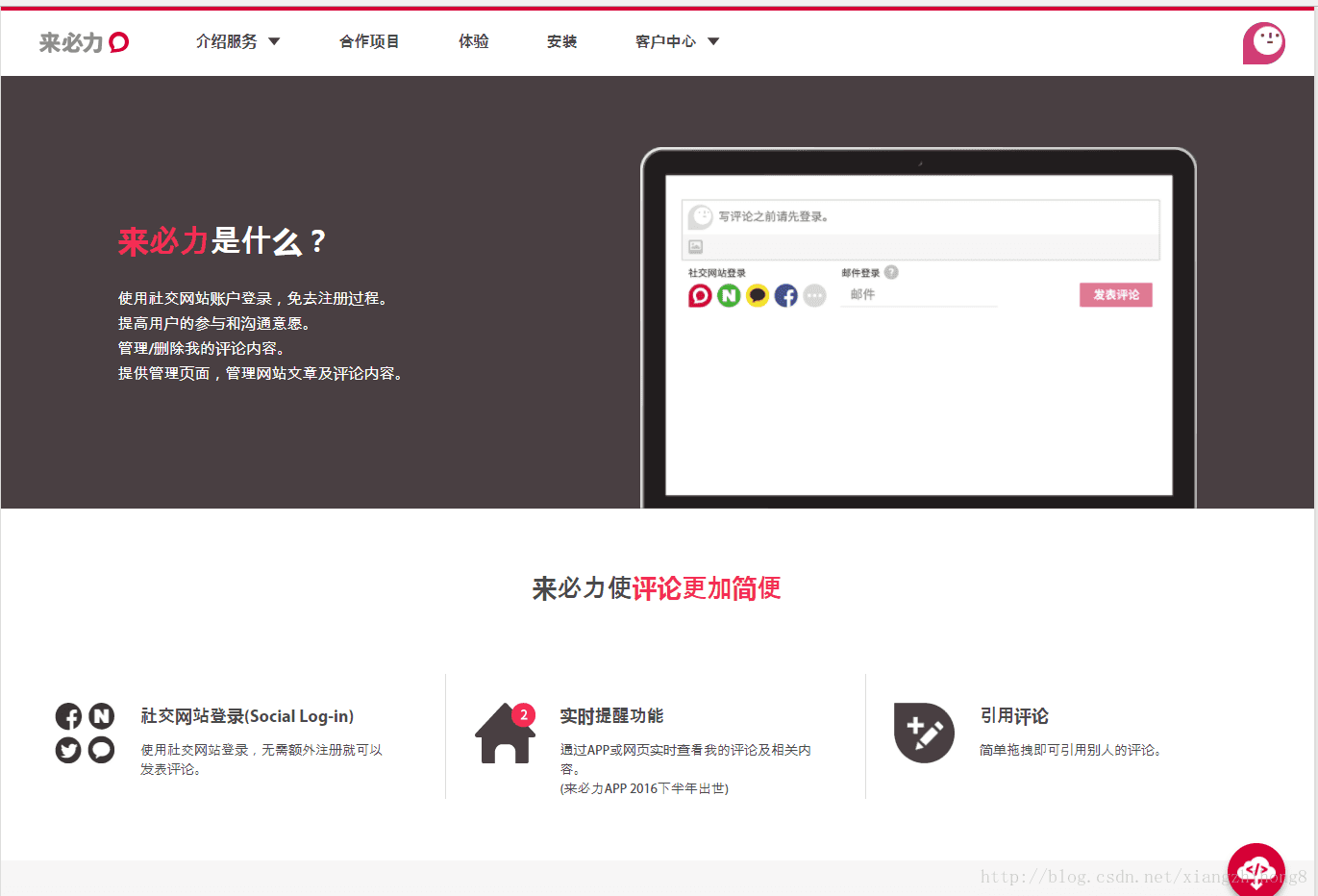Click the 来必力是什么？ headline
The height and width of the screenshot is (896, 1318).
pos(222,240)
